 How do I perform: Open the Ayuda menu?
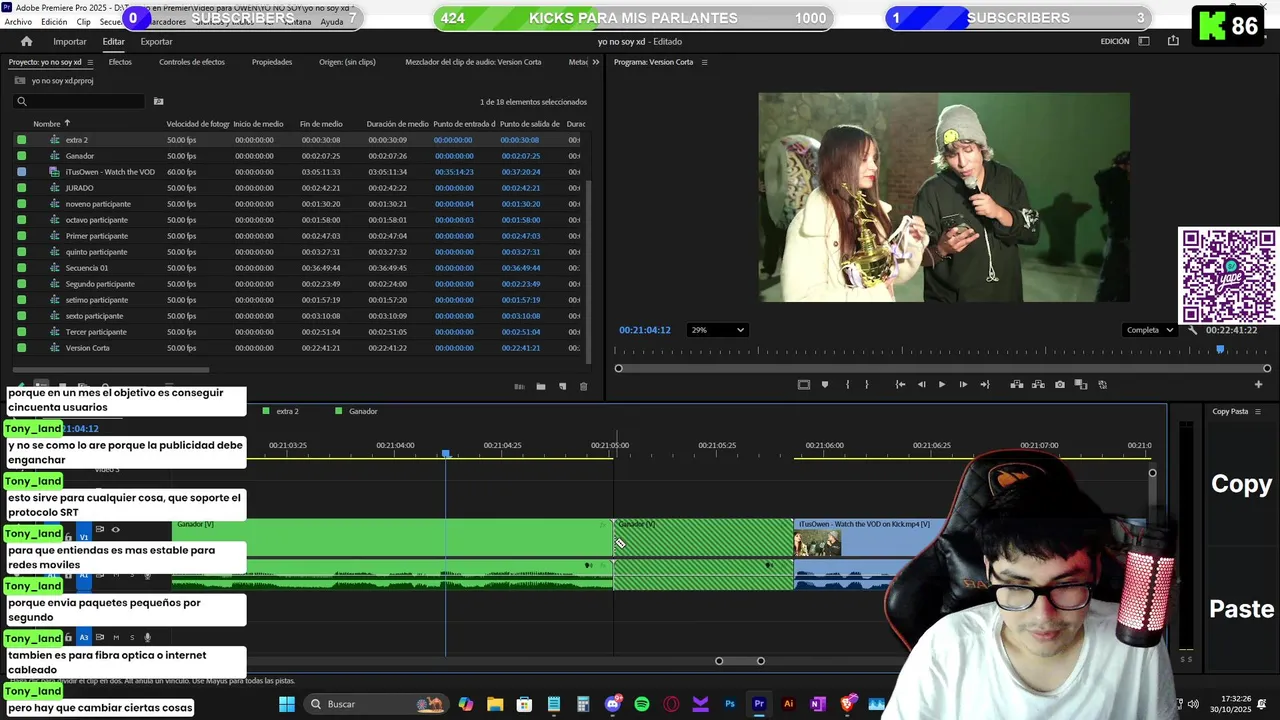[332, 22]
